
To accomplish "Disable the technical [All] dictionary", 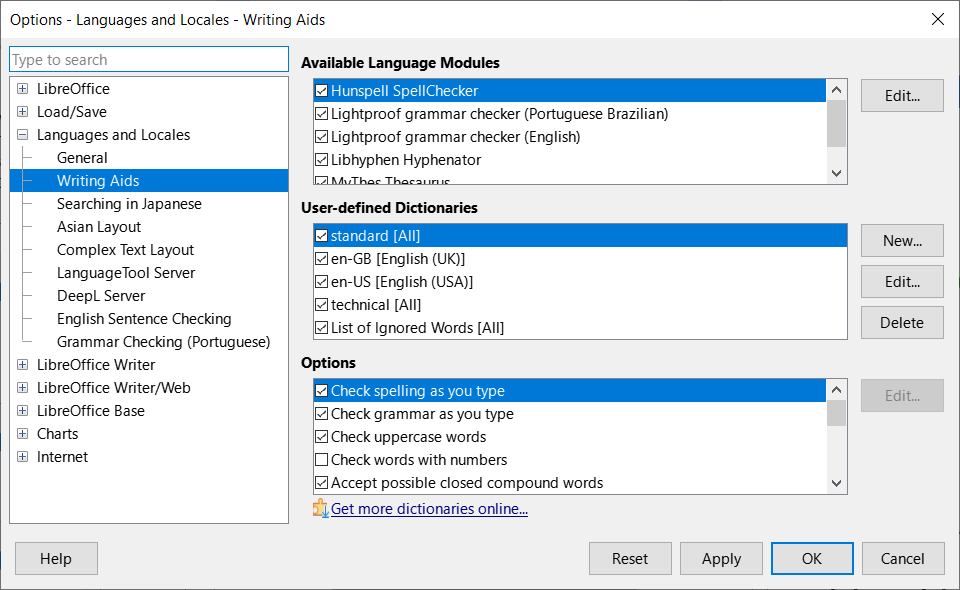I will [x=322, y=304].
